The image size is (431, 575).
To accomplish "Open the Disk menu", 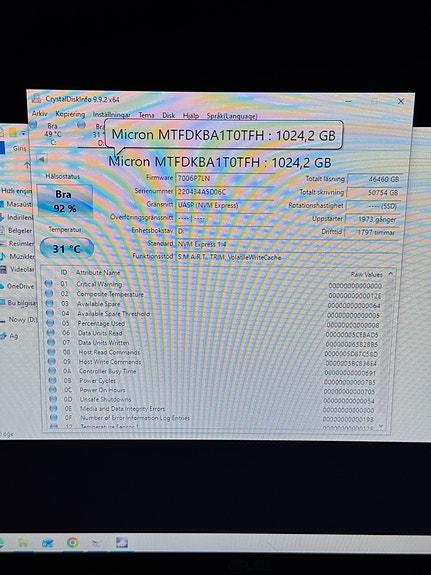I will [168, 115].
